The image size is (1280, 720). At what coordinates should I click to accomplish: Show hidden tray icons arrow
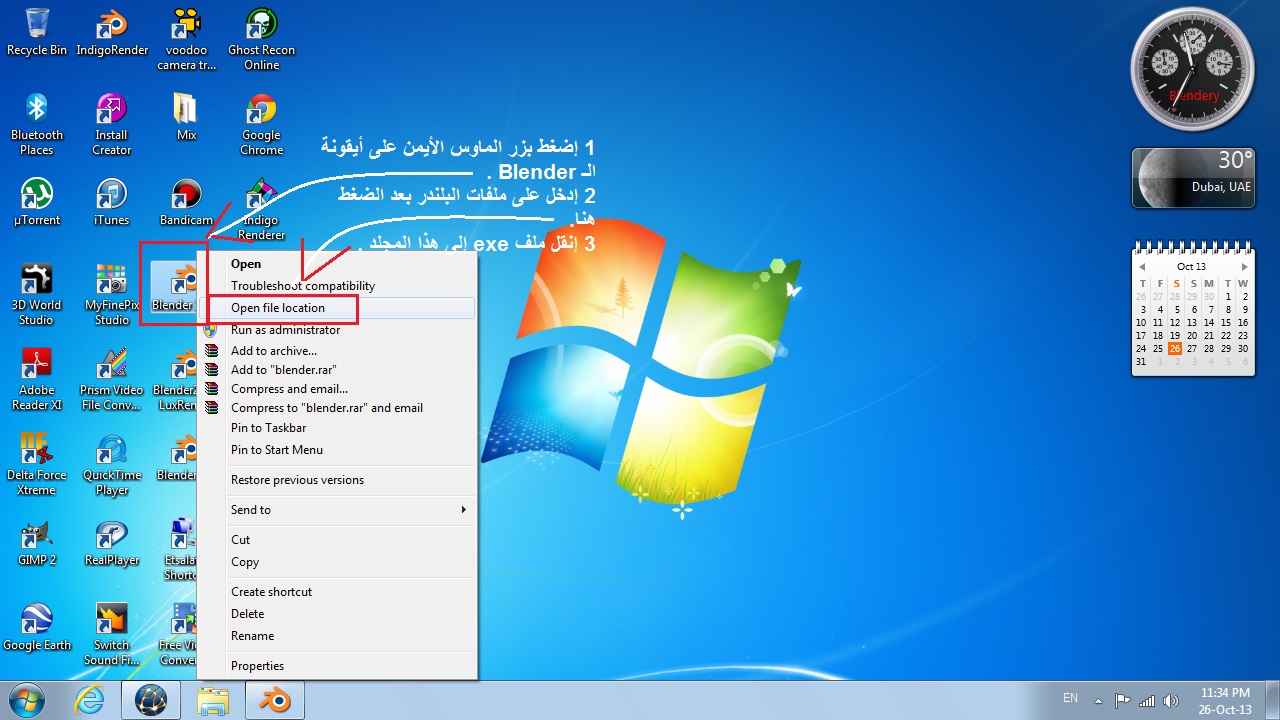(x=1099, y=701)
